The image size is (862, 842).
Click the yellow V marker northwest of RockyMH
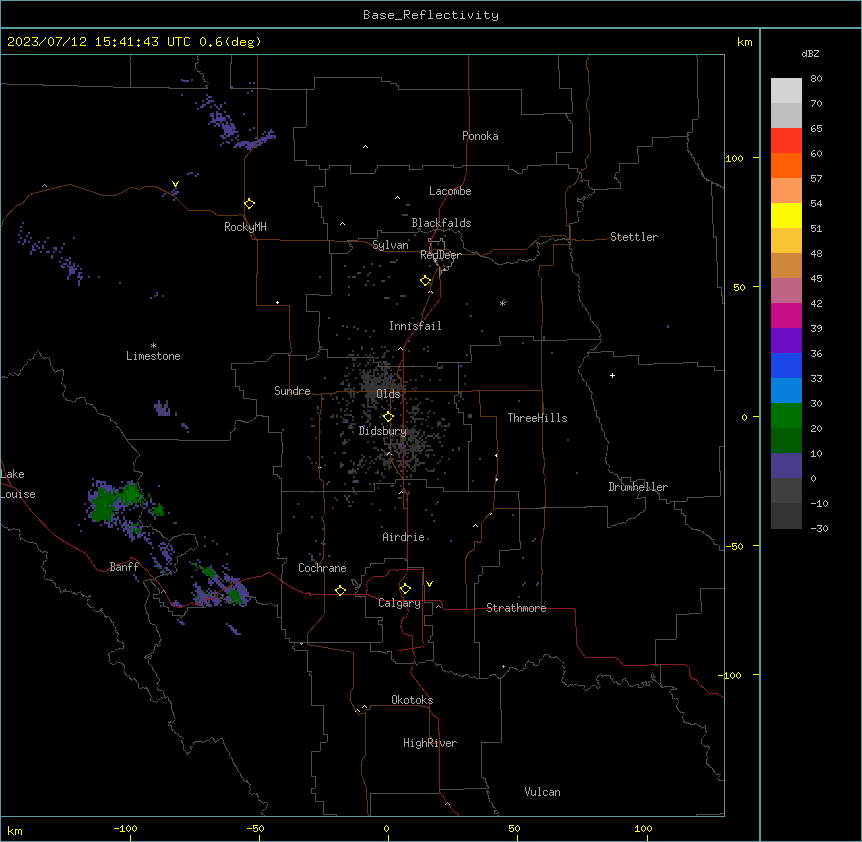coord(175,185)
